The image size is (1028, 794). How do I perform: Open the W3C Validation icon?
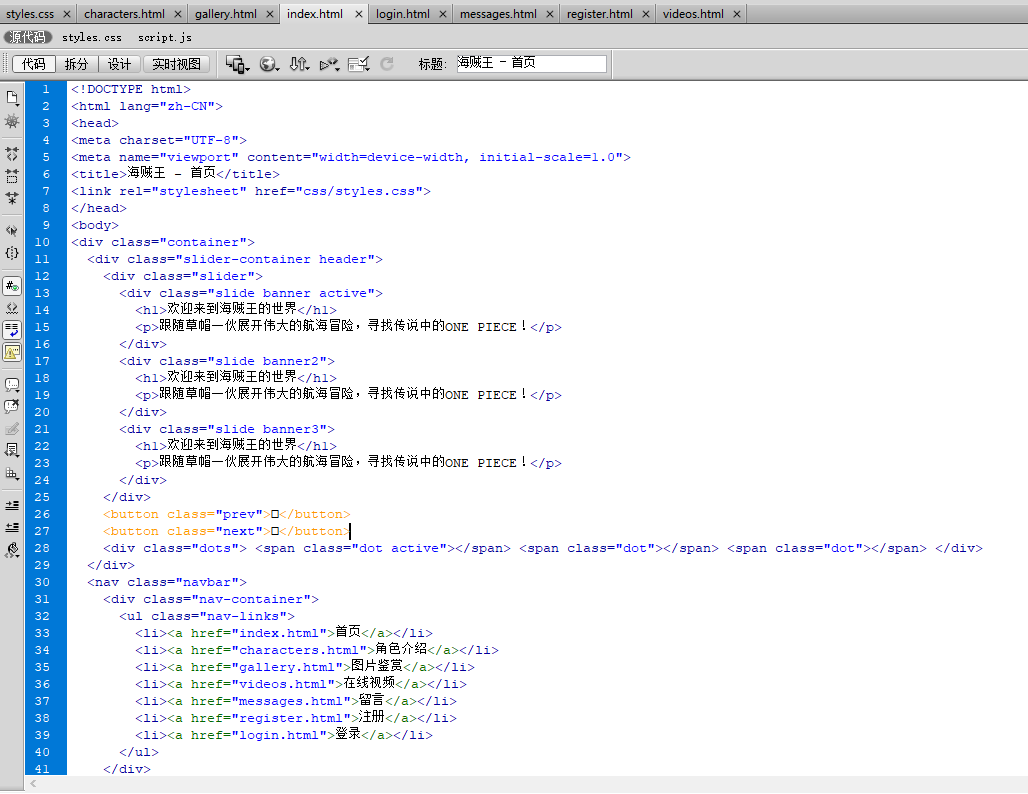pyautogui.click(x=329, y=64)
